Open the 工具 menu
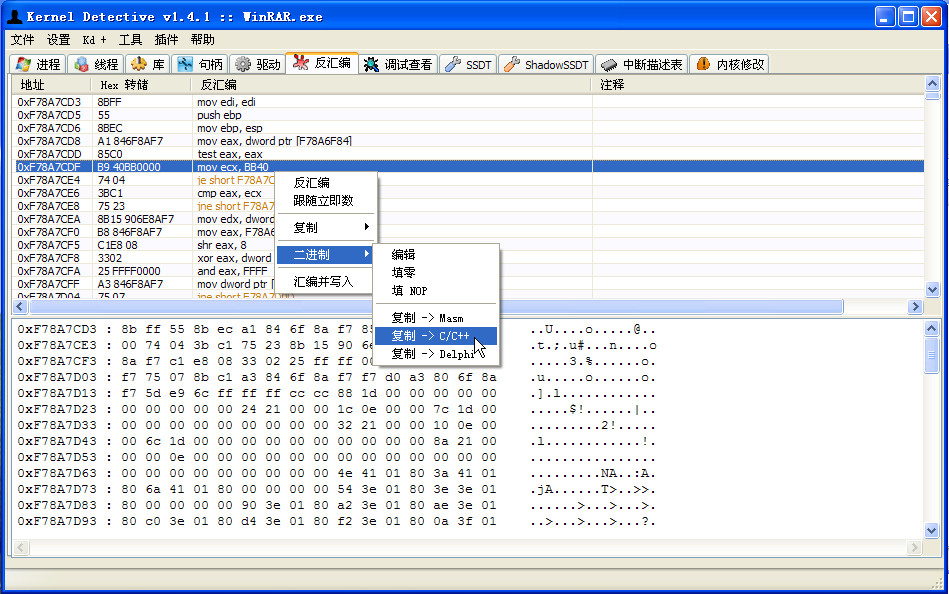Viewport: 949px width, 594px height. coord(130,40)
